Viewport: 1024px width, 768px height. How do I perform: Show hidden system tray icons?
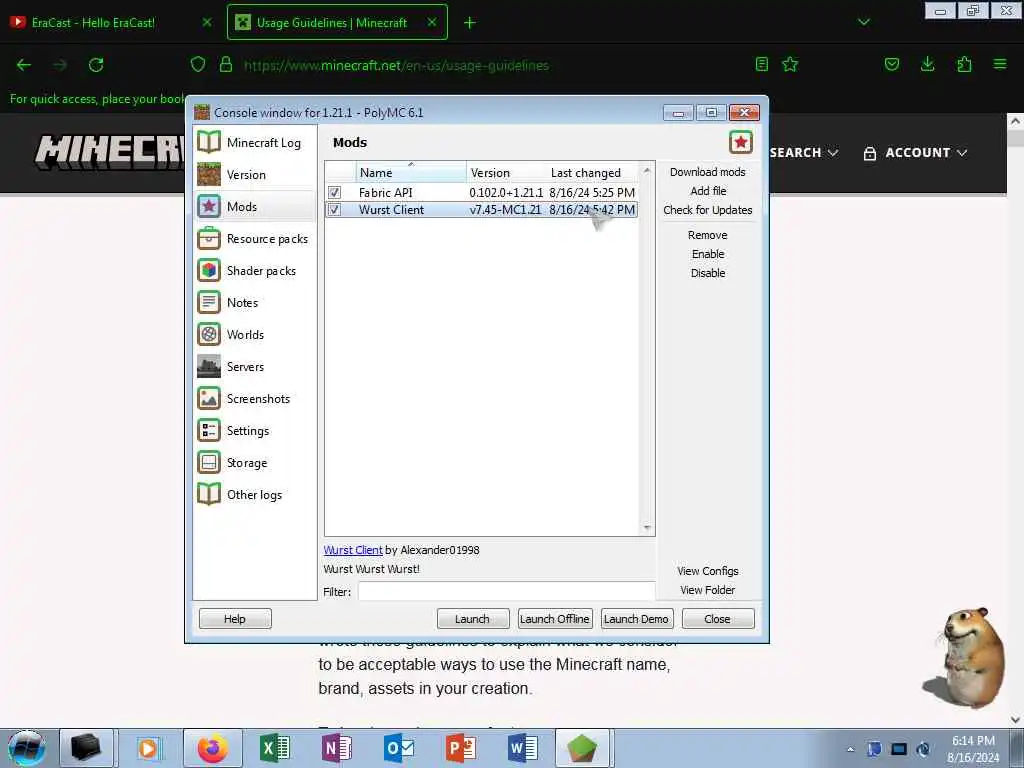pyautogui.click(x=850, y=749)
